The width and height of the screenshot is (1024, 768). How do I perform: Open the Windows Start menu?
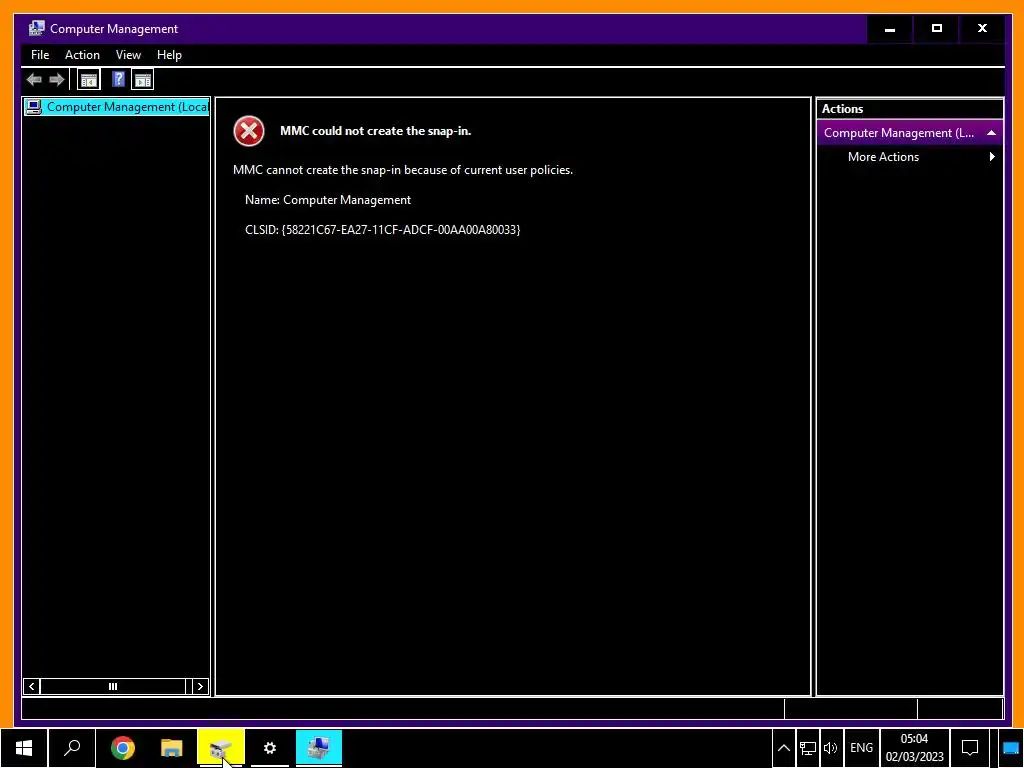[24, 748]
